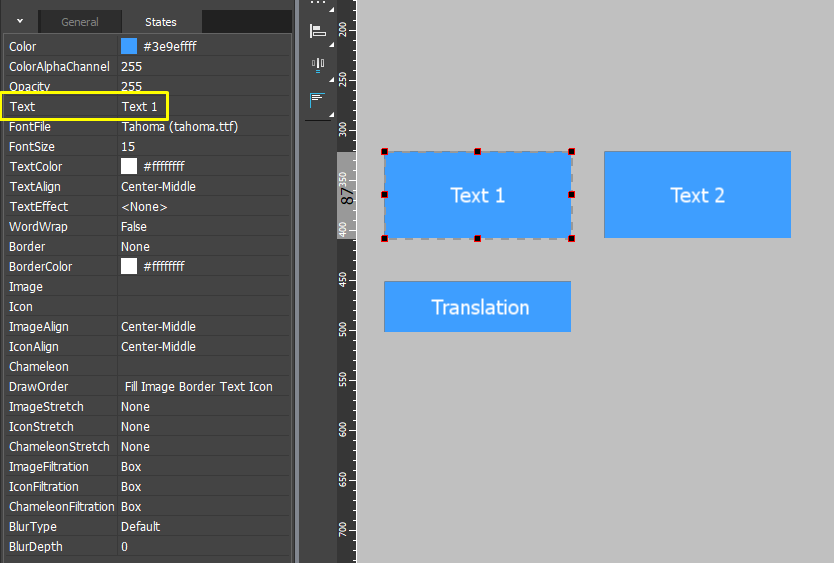Expand the align-left tool flyout arrow

[331, 45]
